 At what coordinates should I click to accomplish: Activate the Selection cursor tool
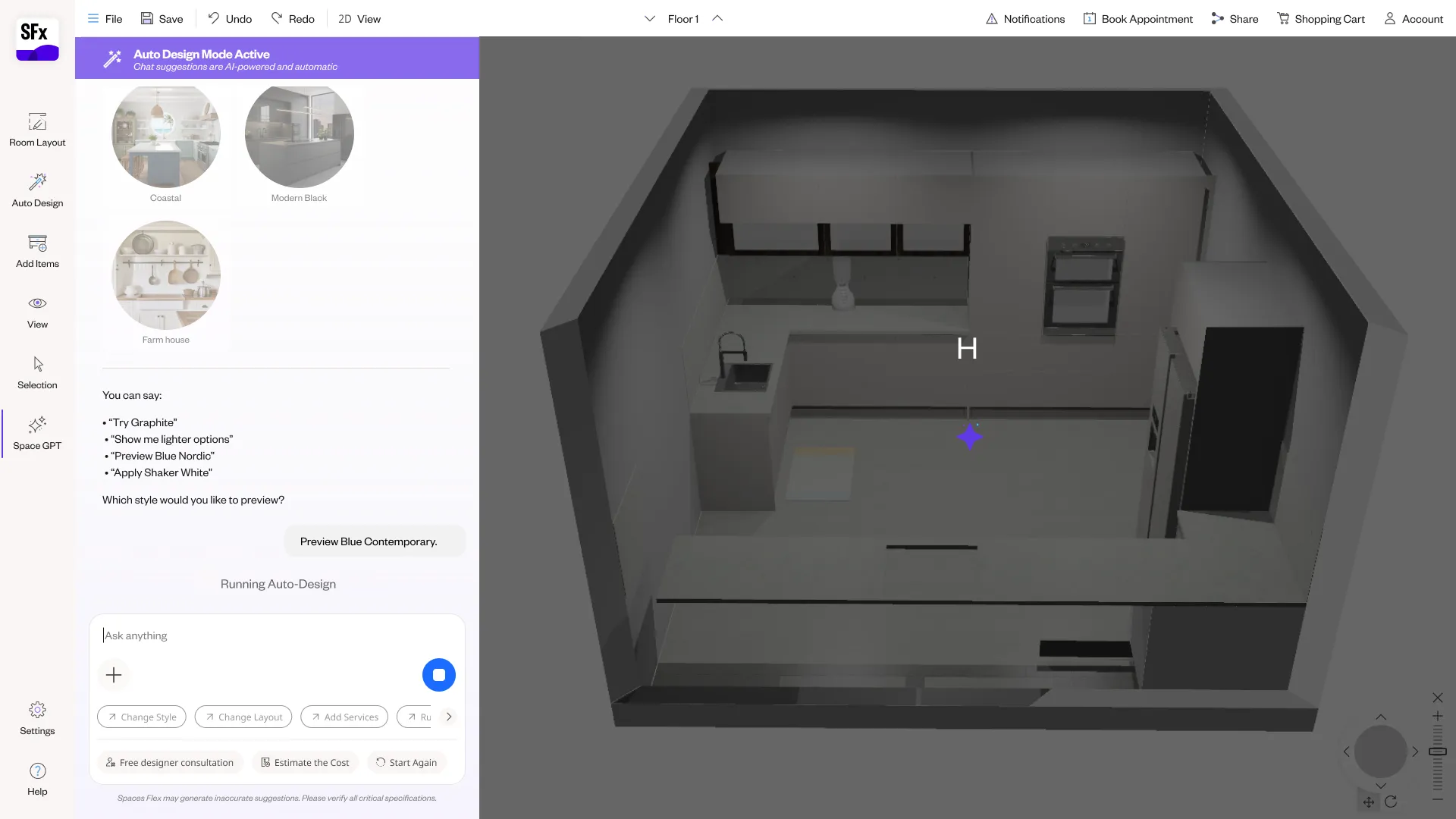37,372
